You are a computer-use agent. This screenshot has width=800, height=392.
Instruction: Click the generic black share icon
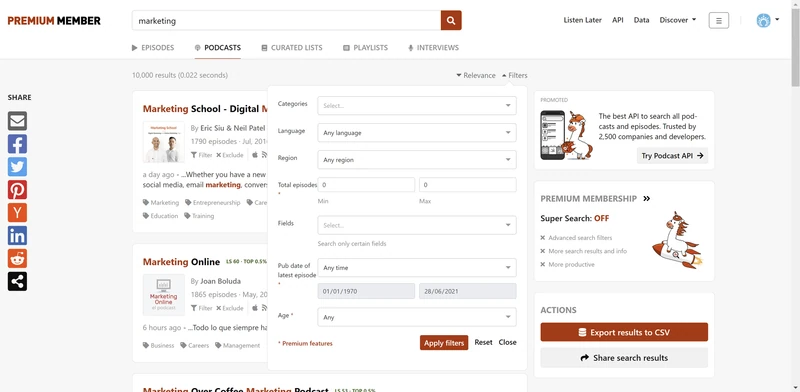(x=17, y=282)
